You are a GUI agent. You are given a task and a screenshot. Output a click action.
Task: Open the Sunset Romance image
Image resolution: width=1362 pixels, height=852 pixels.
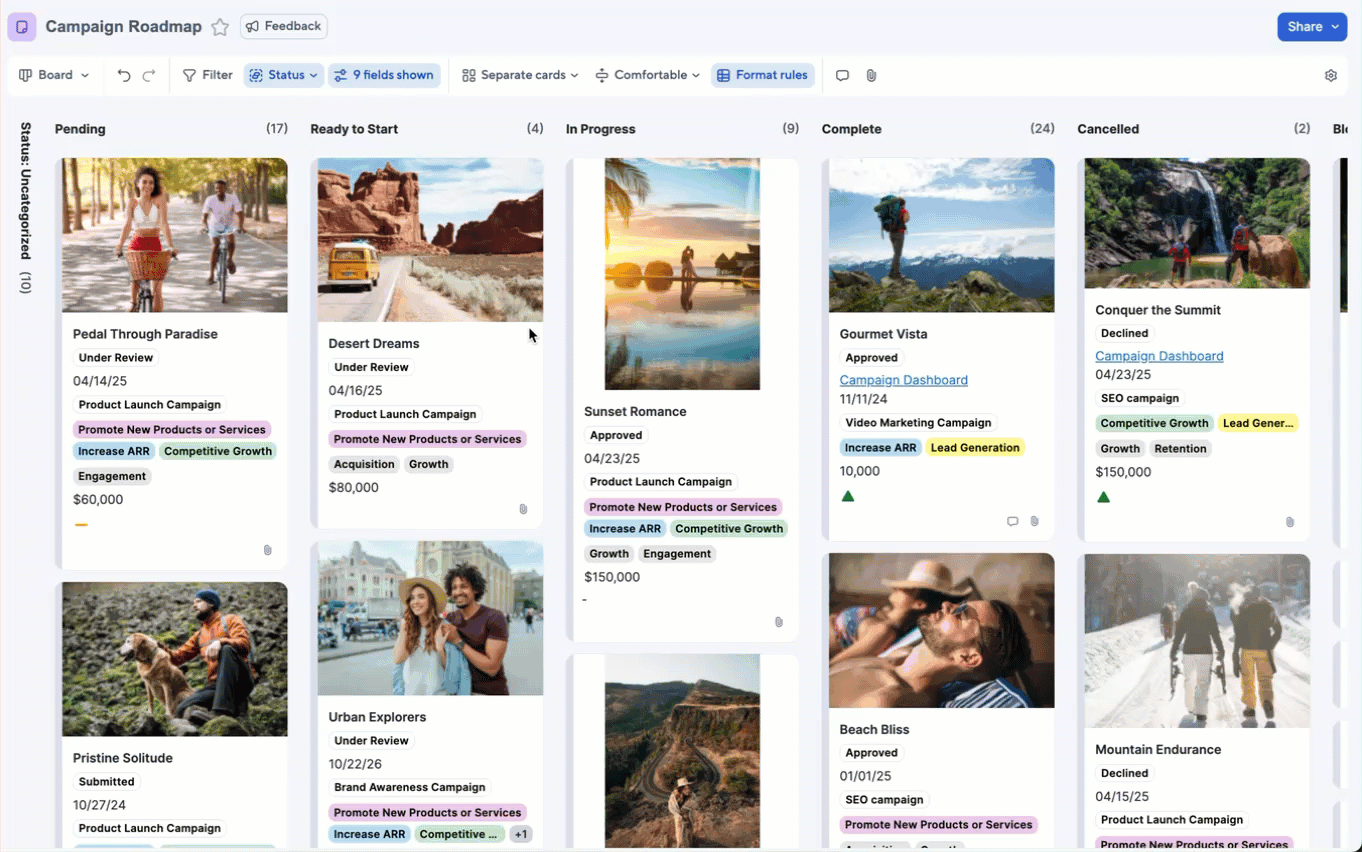tap(682, 274)
